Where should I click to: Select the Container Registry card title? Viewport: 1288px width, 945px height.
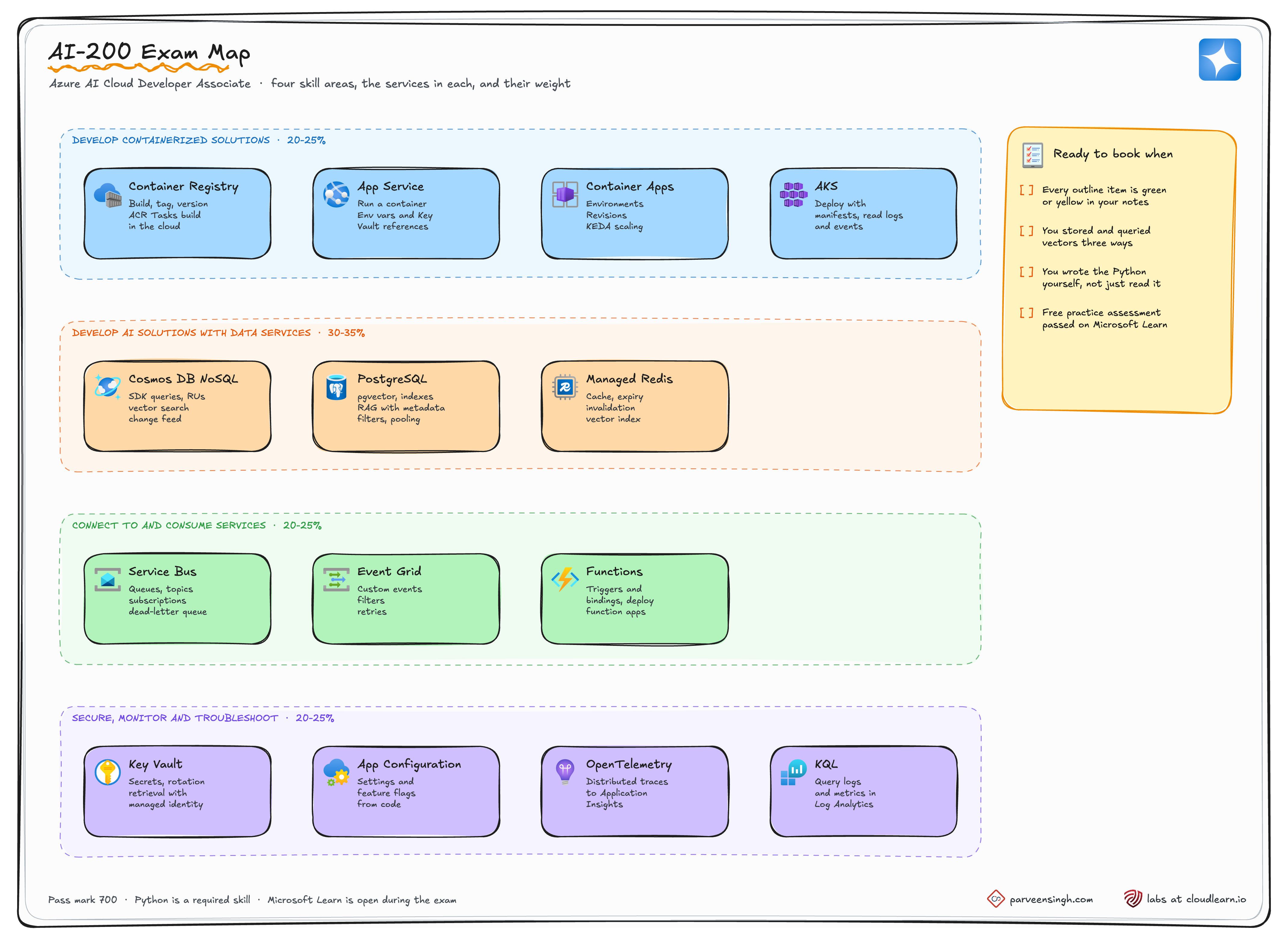click(184, 187)
